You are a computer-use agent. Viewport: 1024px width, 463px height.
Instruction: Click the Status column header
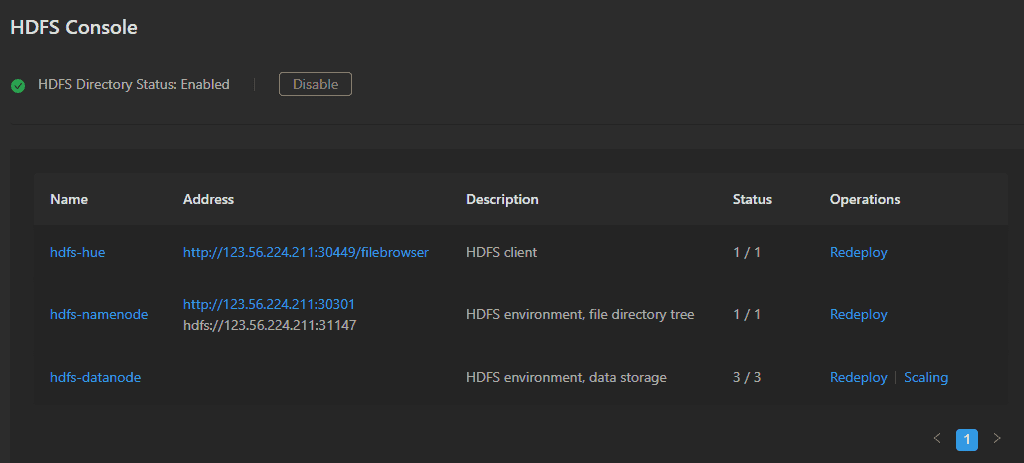[752, 199]
